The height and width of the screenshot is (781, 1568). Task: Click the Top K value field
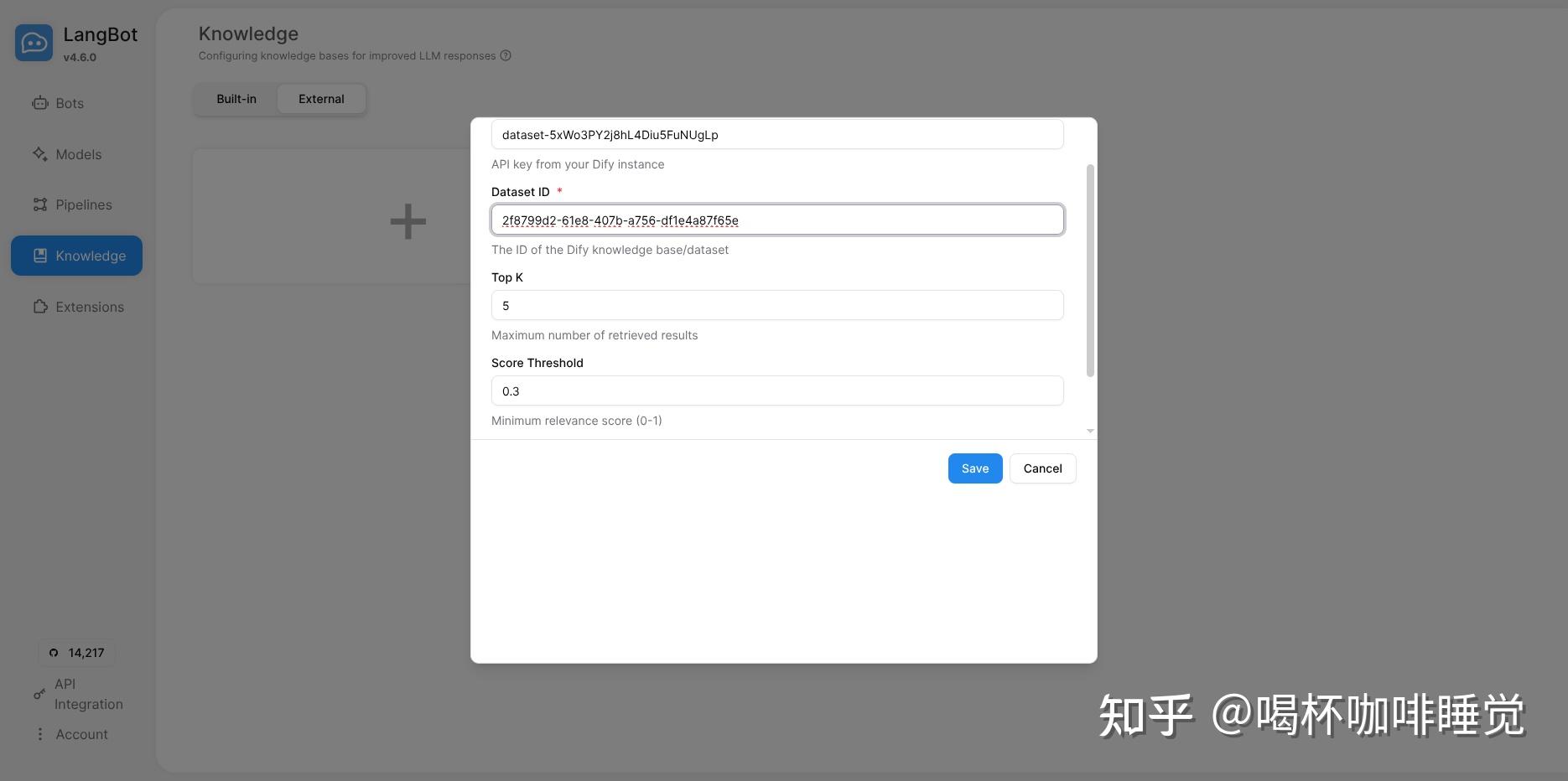pos(776,305)
